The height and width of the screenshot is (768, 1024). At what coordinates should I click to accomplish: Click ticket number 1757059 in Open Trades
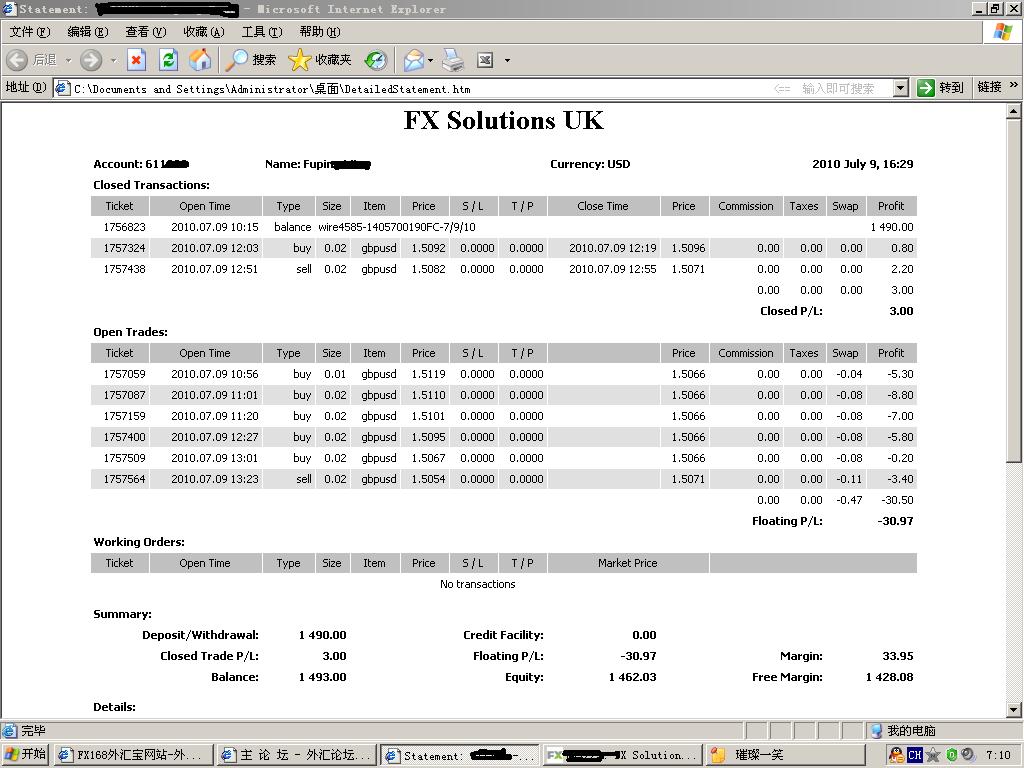[x=124, y=374]
